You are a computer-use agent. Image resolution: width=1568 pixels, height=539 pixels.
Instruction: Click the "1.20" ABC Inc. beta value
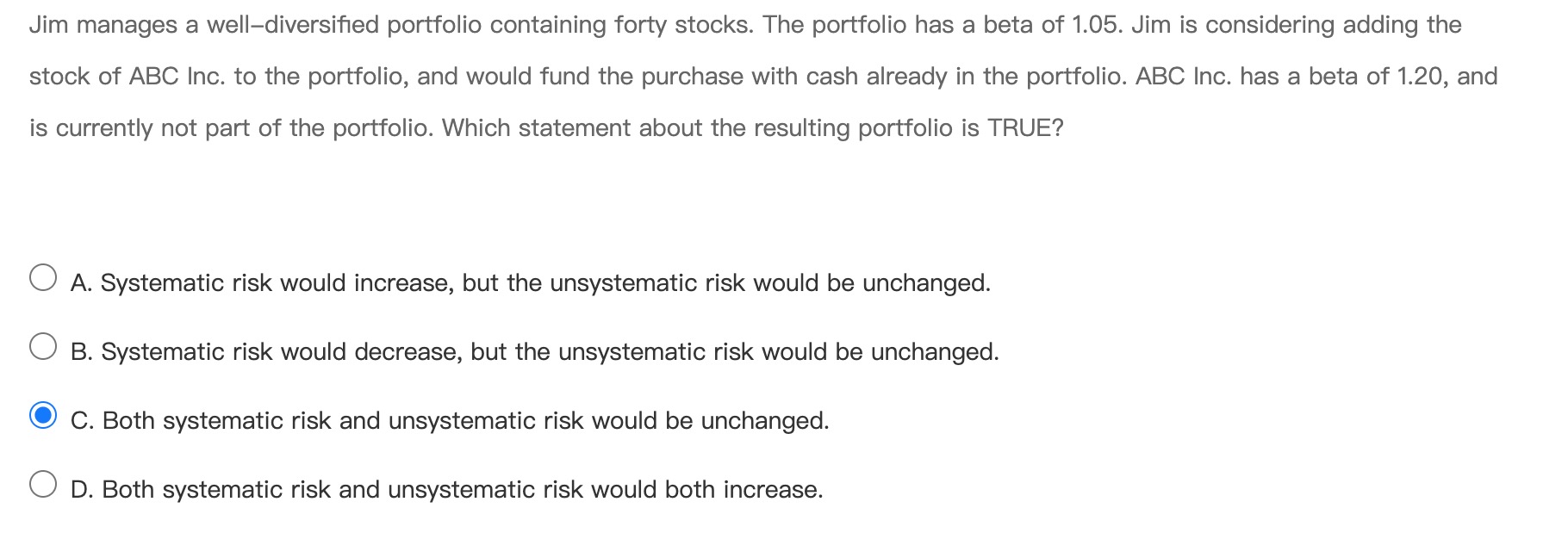(1419, 77)
